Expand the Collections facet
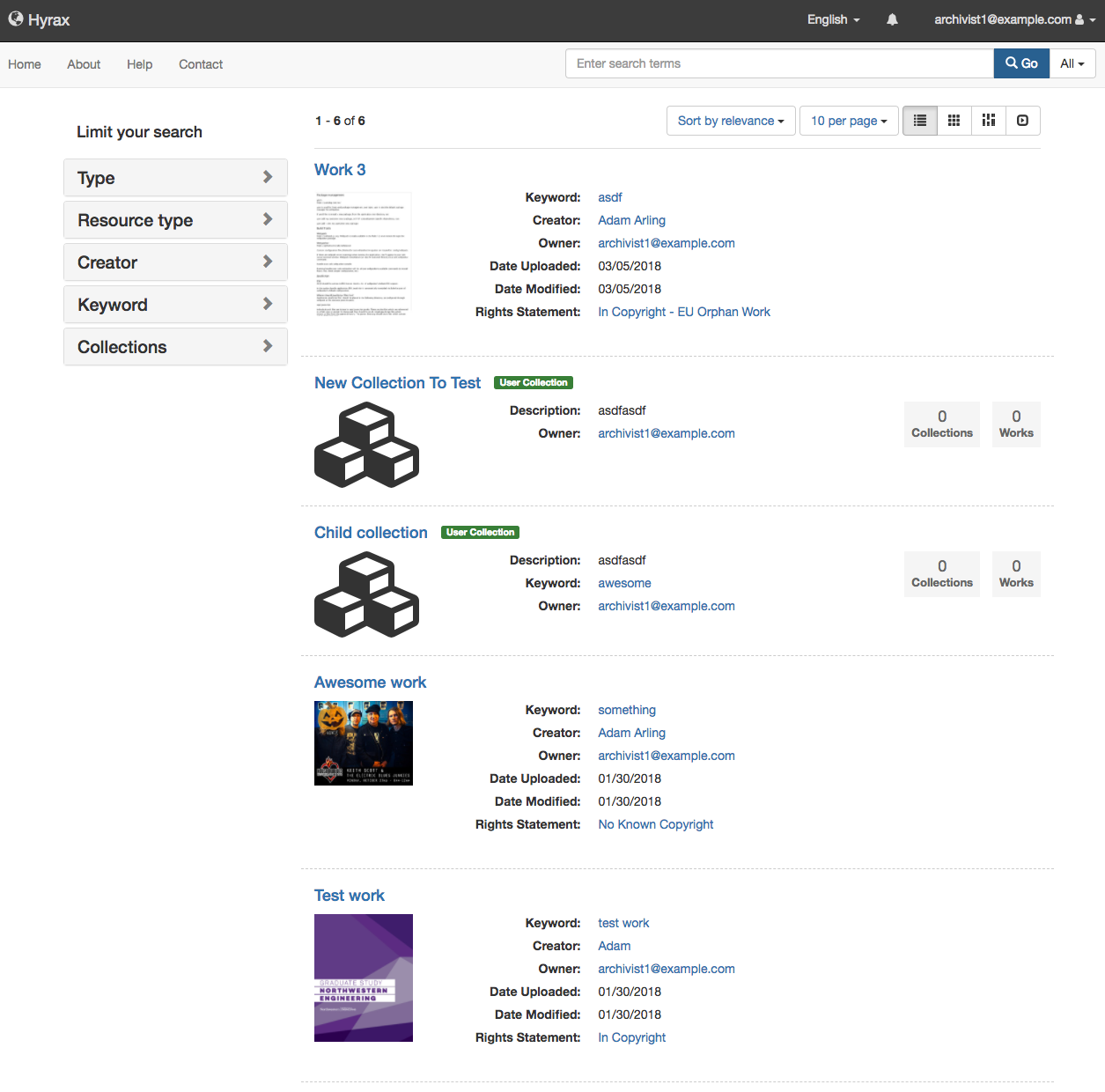This screenshot has height=1092, width=1105. 175,347
